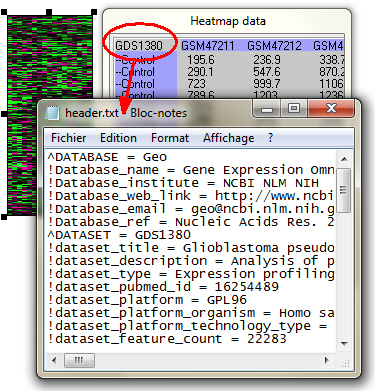The image size is (375, 391).
Task: Click the !Database_name line
Action: coord(191,170)
